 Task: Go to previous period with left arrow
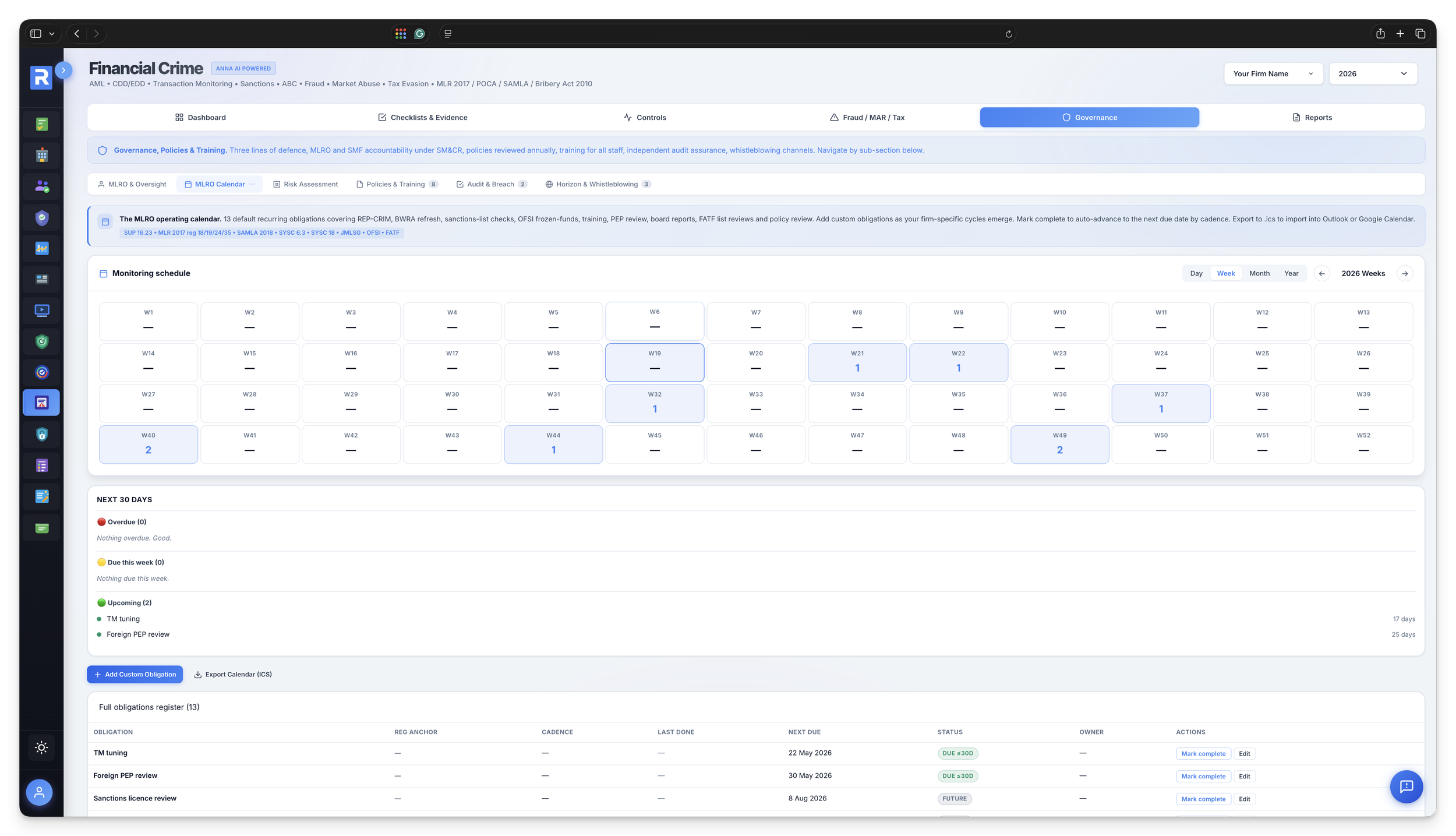[1321, 273]
